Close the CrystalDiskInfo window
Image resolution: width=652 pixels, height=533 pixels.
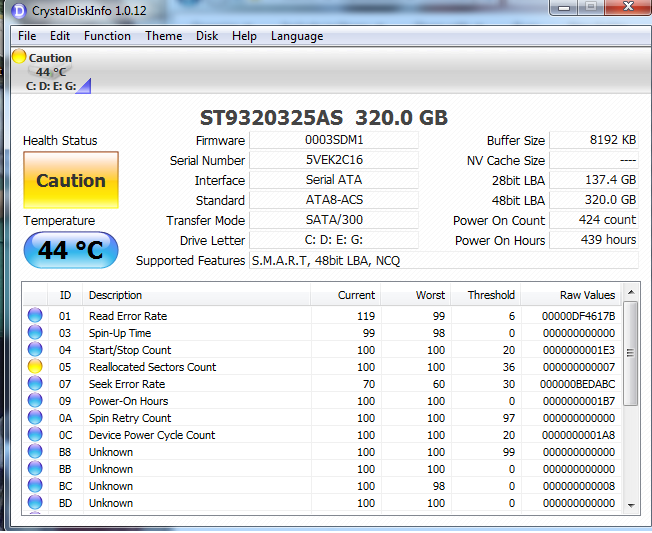click(x=628, y=7)
